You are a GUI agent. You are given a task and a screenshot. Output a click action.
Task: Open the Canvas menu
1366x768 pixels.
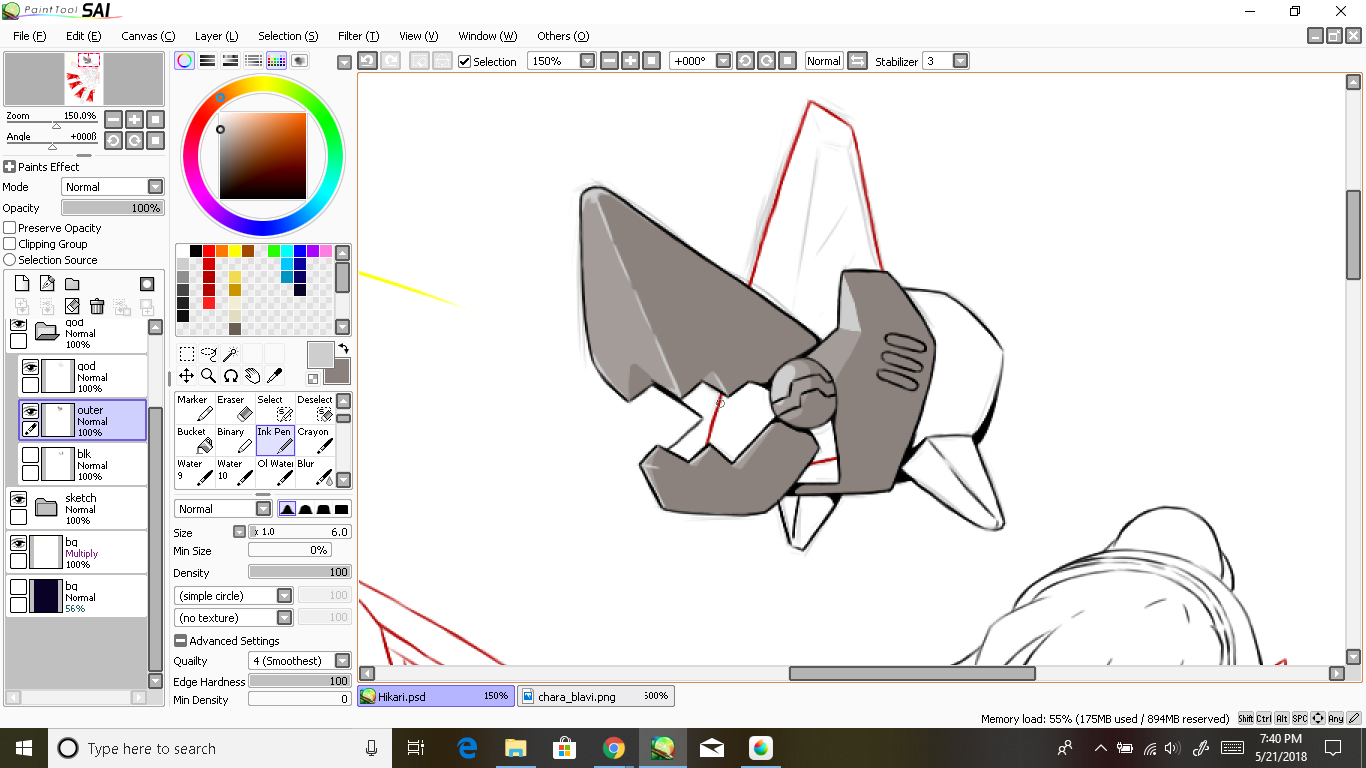[x=148, y=36]
